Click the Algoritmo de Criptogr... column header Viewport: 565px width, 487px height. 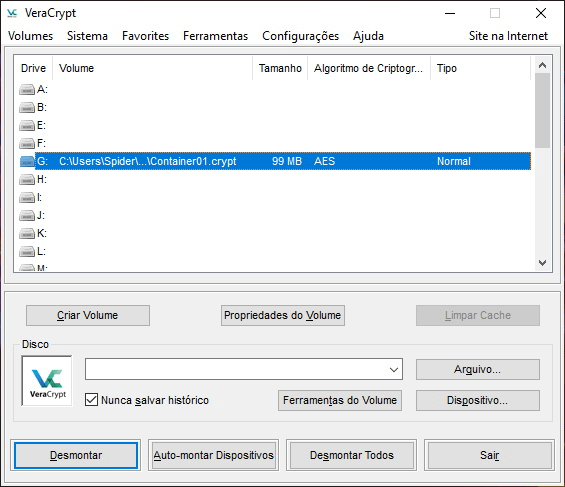(369, 68)
